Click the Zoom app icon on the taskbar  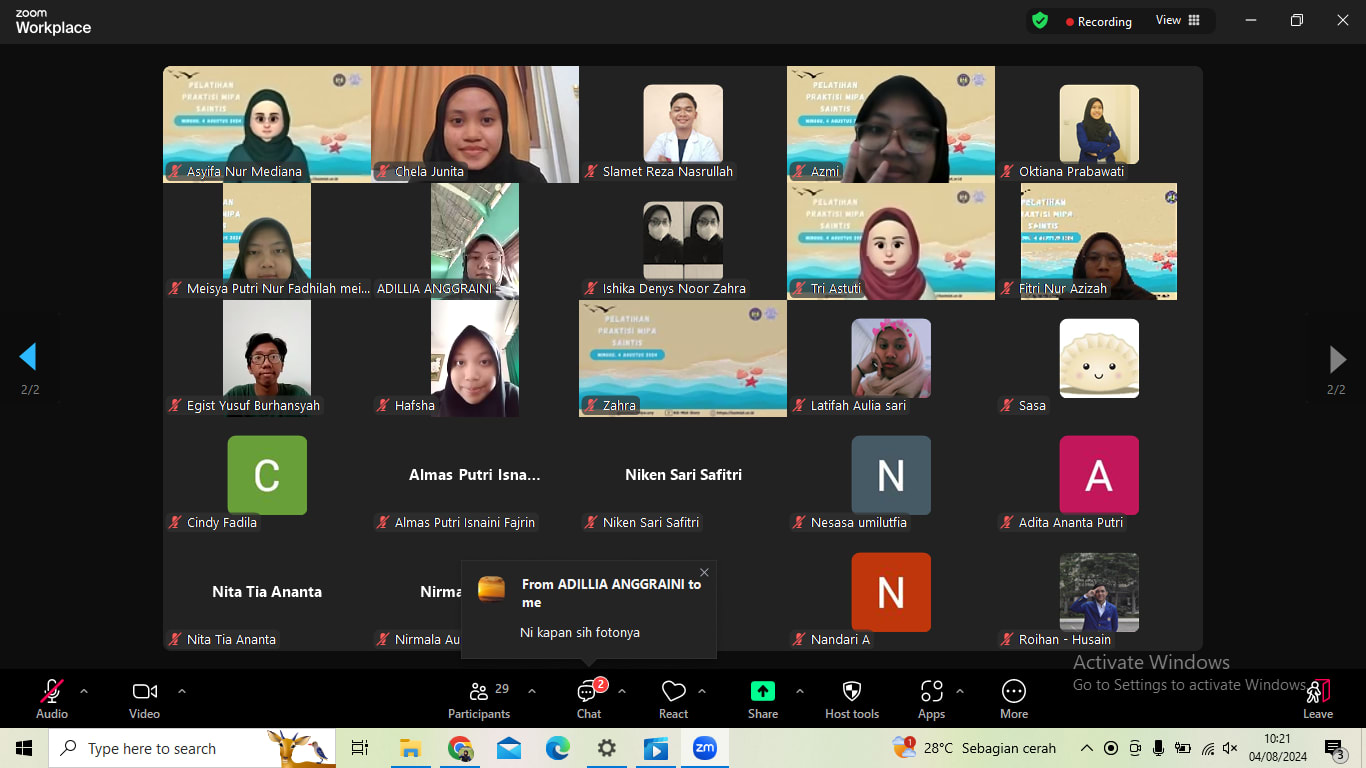tap(705, 748)
